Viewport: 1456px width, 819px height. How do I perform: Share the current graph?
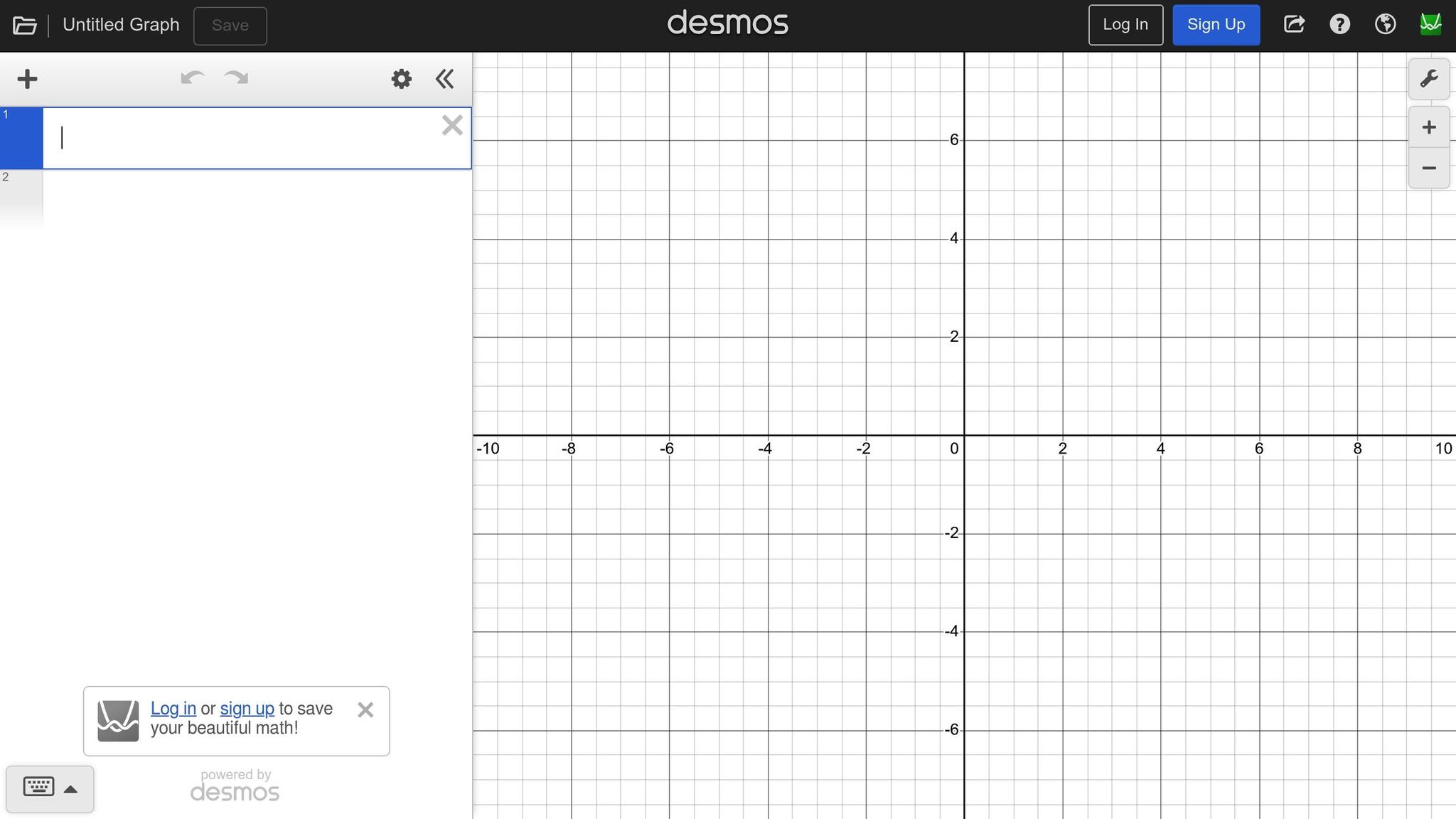pyautogui.click(x=1293, y=23)
